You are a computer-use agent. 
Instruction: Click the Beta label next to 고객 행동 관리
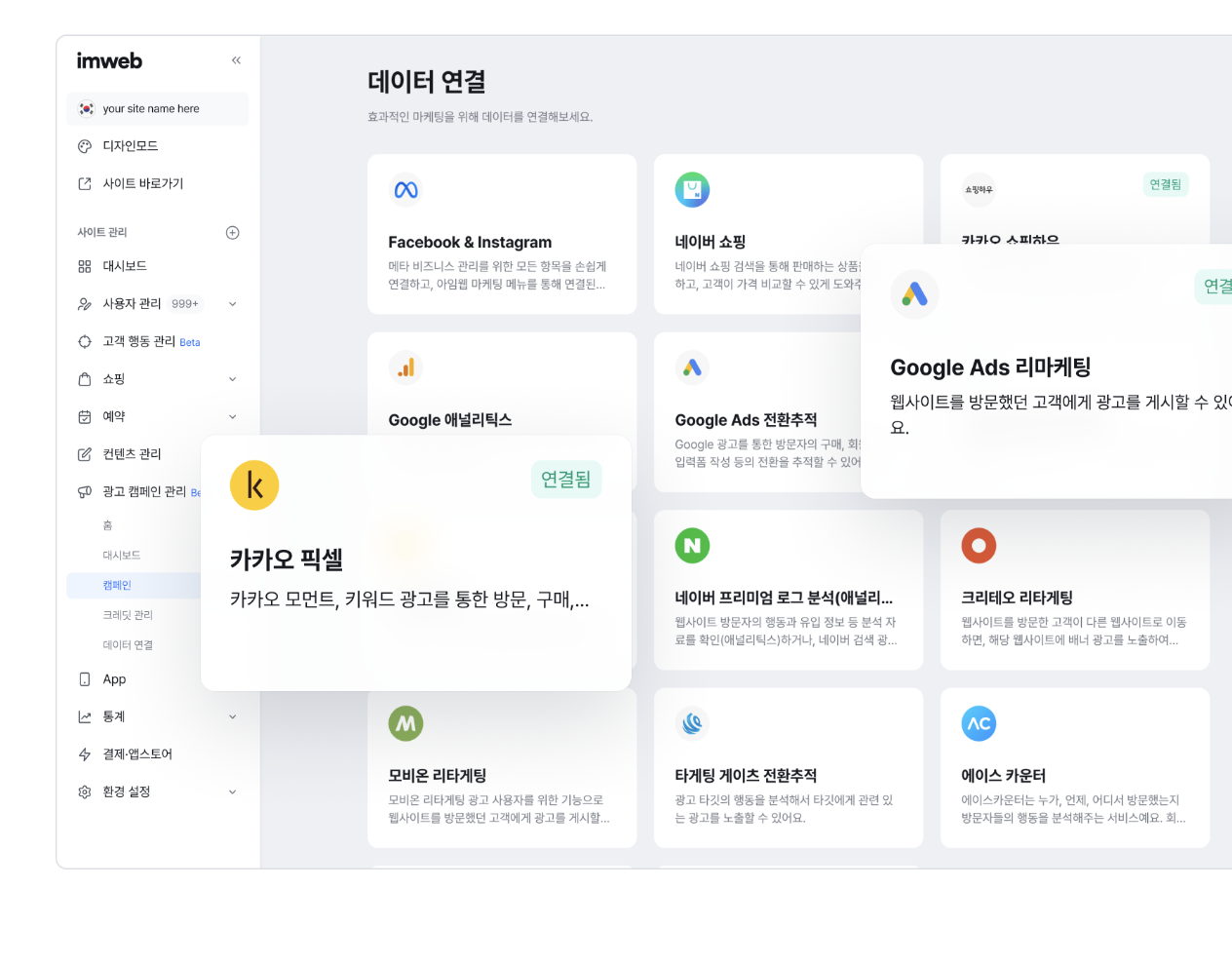(x=190, y=343)
